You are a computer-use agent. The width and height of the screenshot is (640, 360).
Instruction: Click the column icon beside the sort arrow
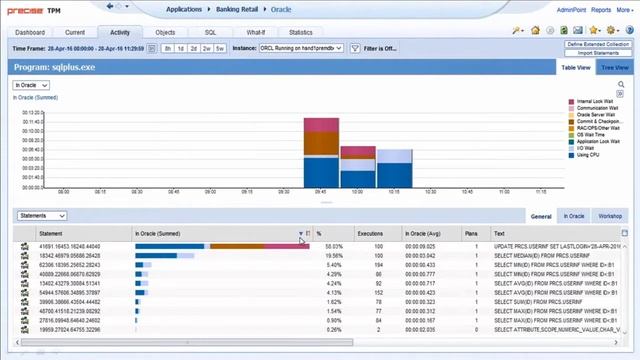pos(308,233)
